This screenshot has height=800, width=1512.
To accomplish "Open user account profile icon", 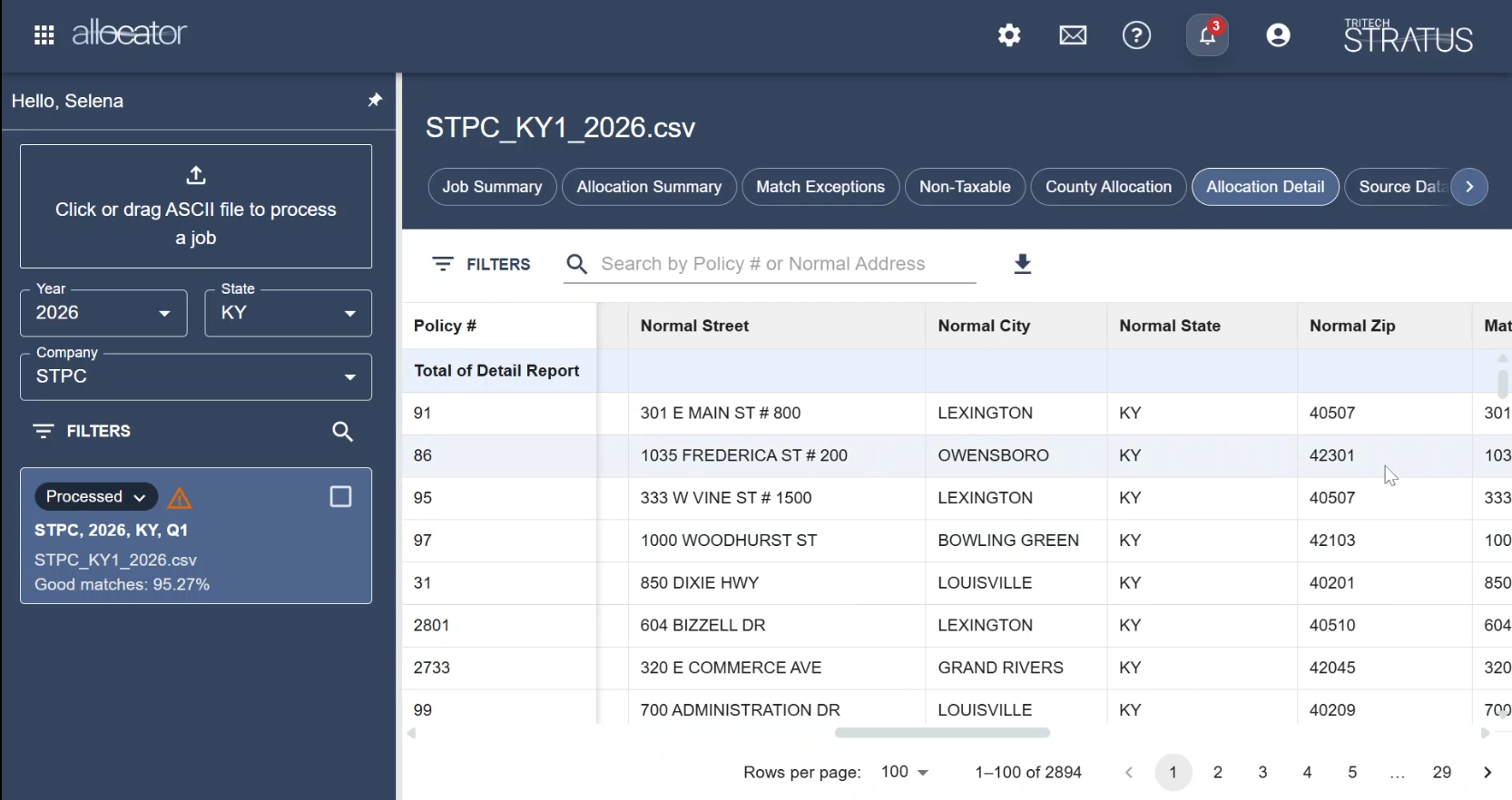I will (1278, 35).
